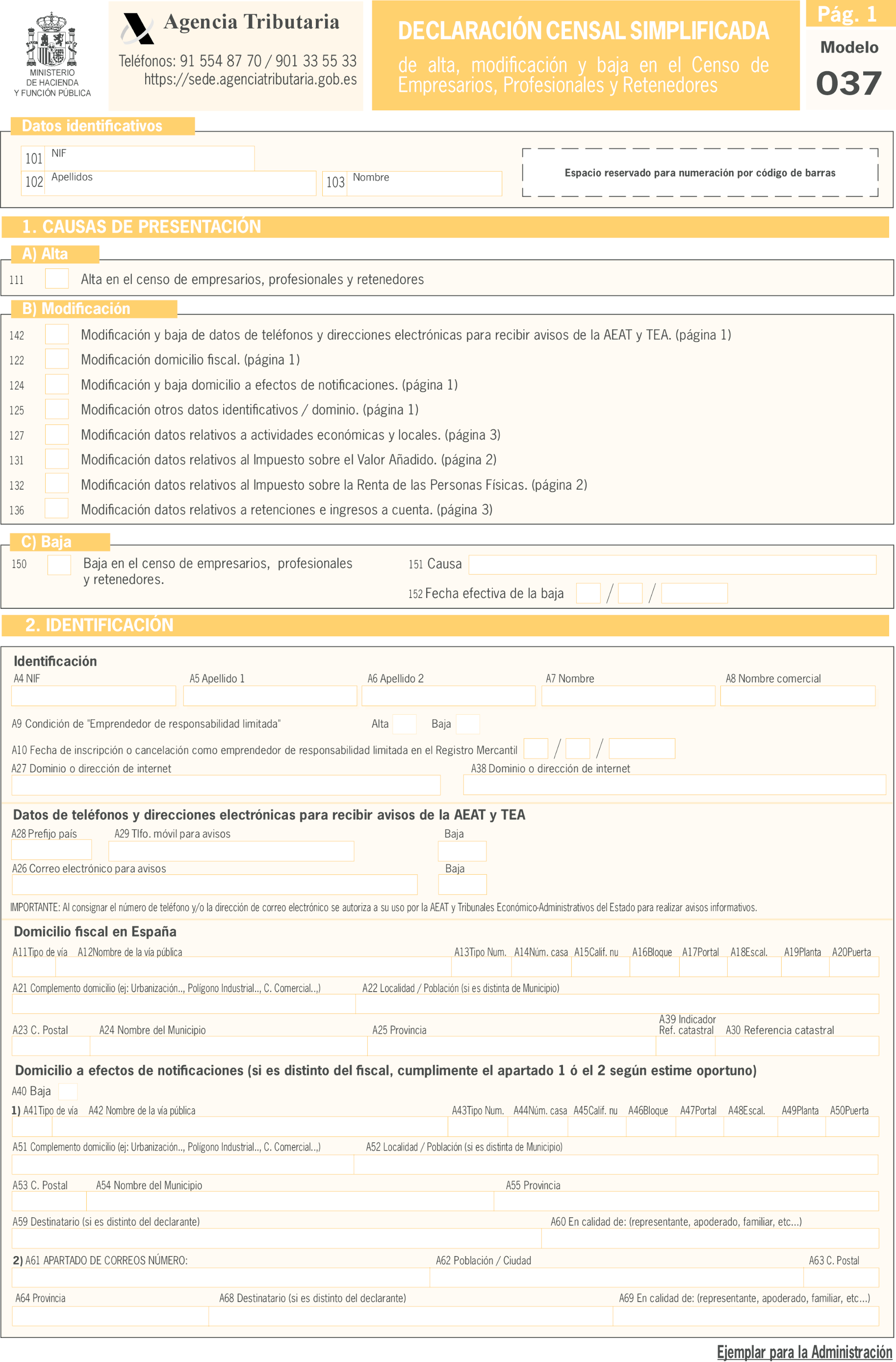Screen dimensions: 896x1362
Task: Click the day box of Fecha efectiva de la baja
Action: point(588,594)
